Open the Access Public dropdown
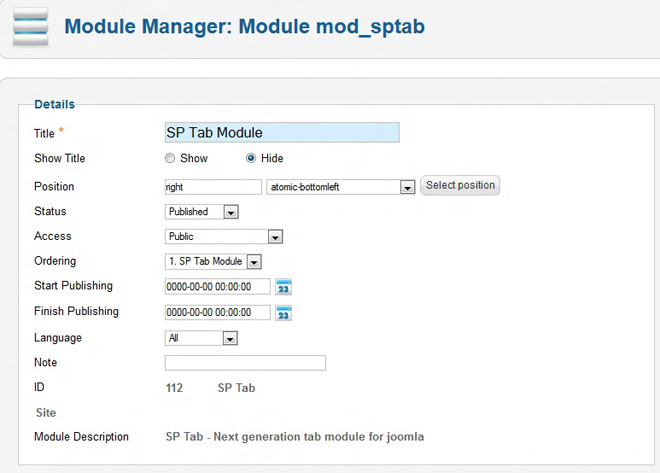 (x=275, y=237)
